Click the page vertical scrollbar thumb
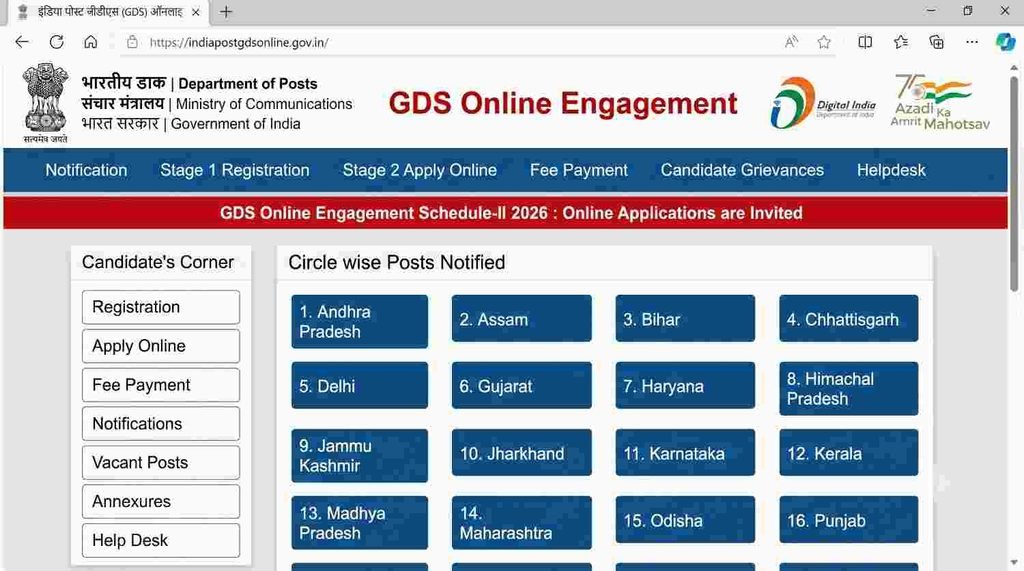 [x=1014, y=183]
